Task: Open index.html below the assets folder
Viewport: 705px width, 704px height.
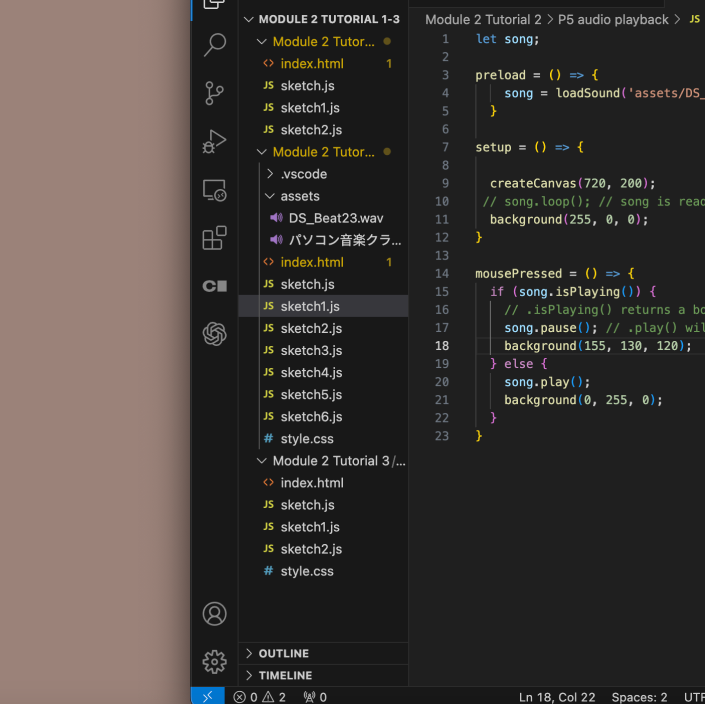Action: tap(323, 262)
